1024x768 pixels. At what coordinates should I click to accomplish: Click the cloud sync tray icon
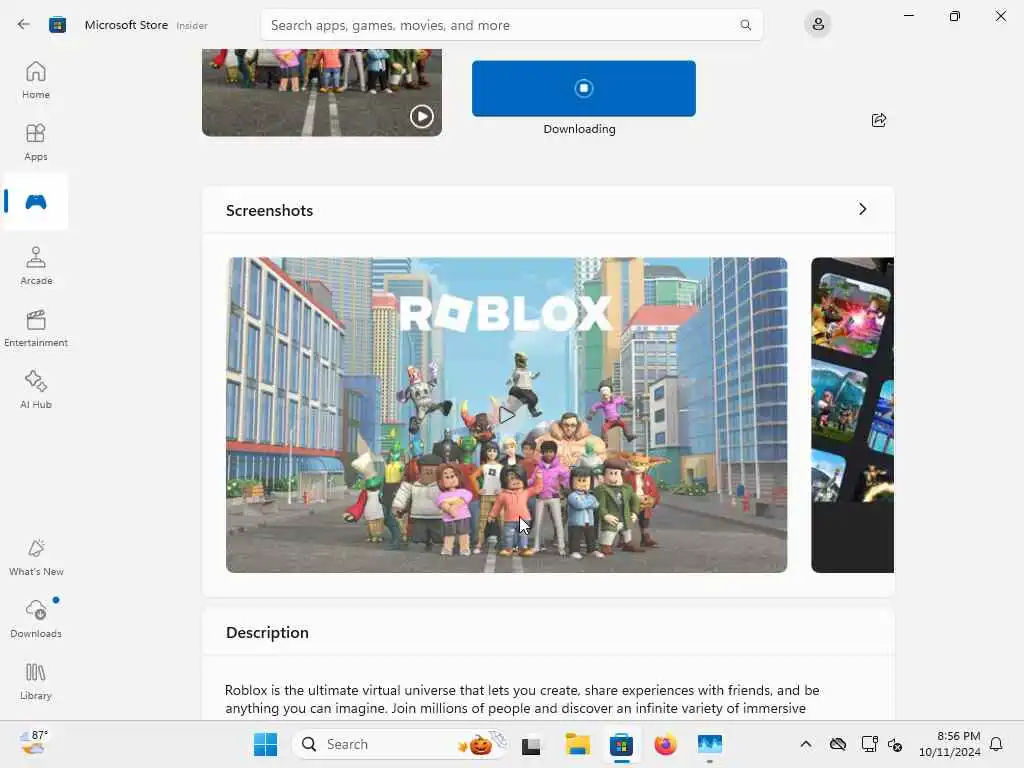(x=838, y=744)
